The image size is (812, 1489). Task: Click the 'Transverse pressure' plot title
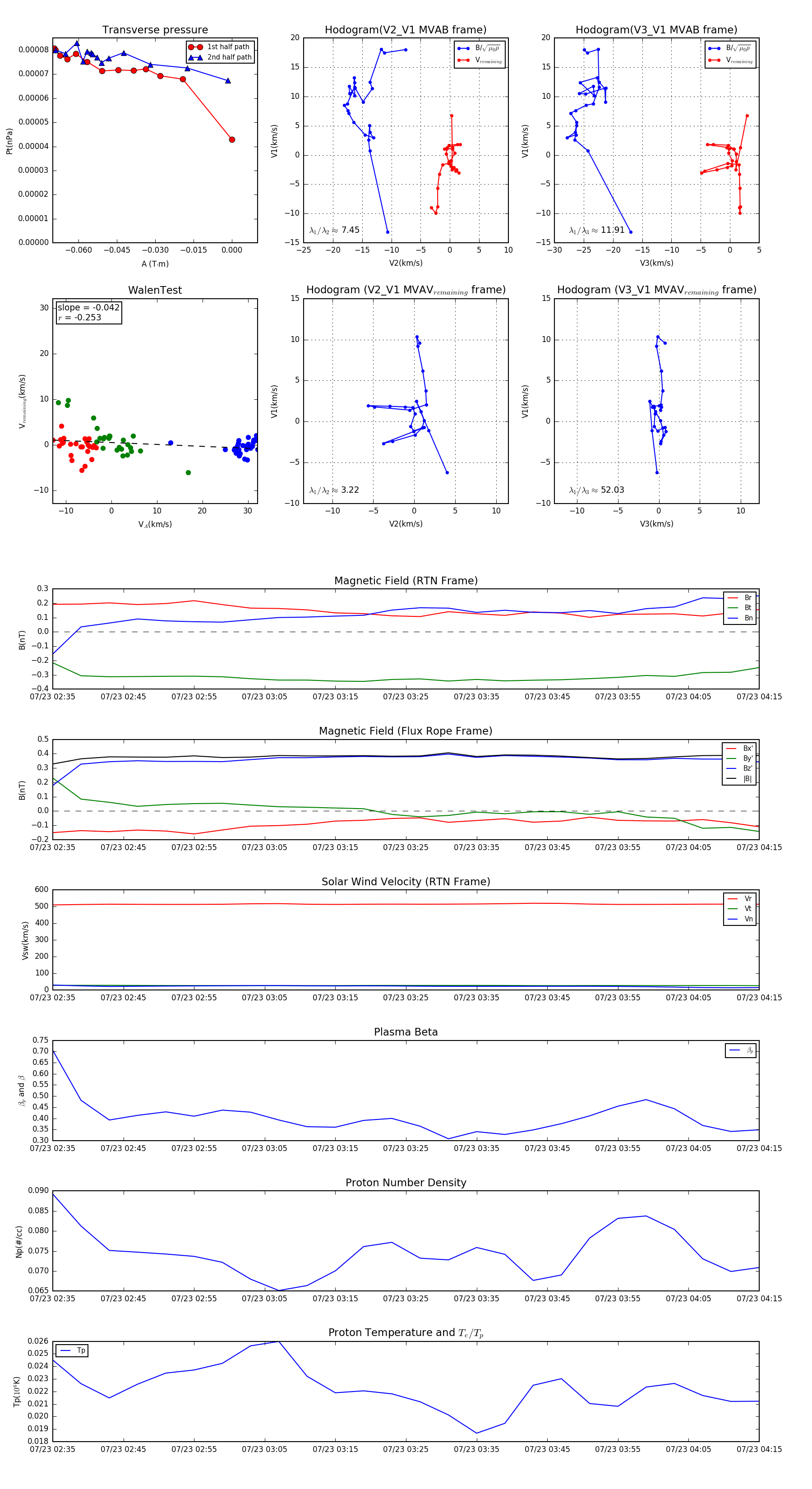pos(155,30)
